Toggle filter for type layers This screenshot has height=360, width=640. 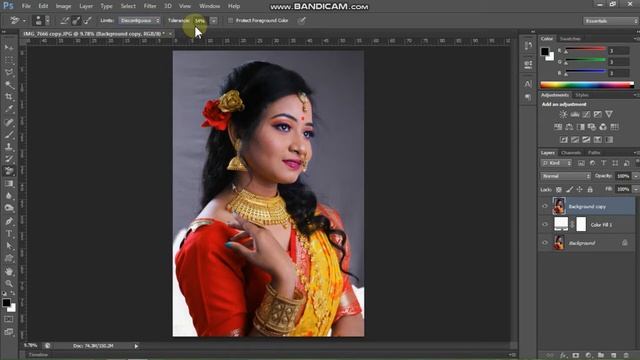[604, 163]
